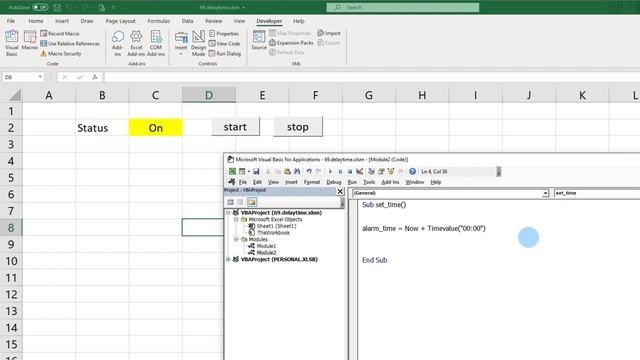Collapse the Modules folder in project tree
The image size is (640, 360).
(236, 239)
